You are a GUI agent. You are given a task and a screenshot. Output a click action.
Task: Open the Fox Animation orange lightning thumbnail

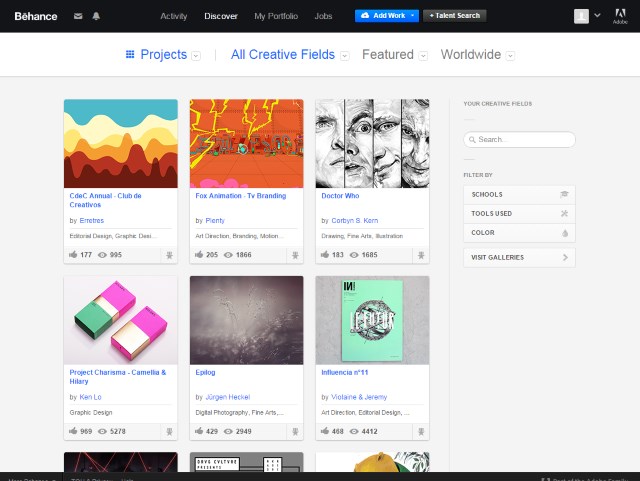click(247, 143)
